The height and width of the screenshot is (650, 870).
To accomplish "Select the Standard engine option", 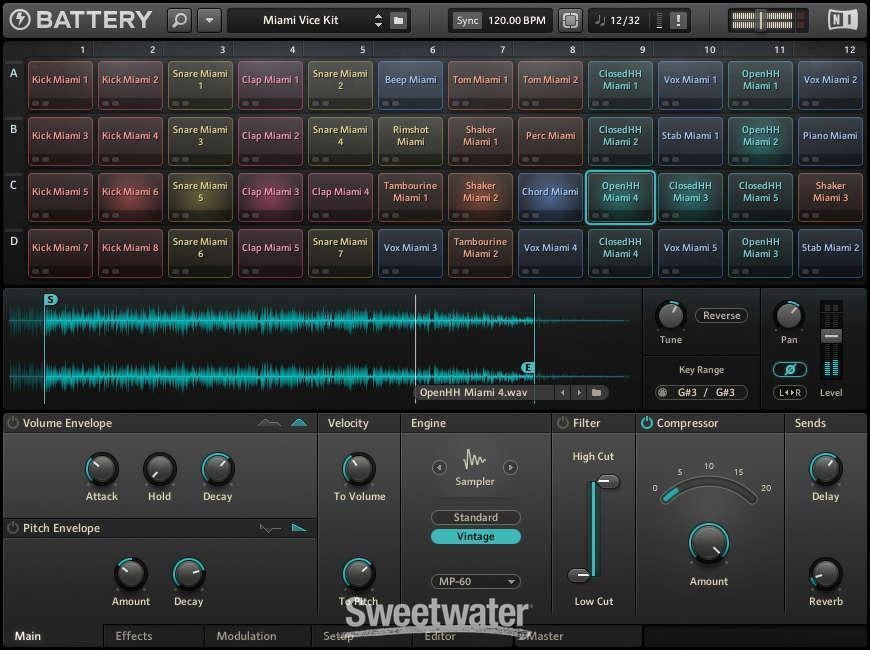I will (x=476, y=517).
